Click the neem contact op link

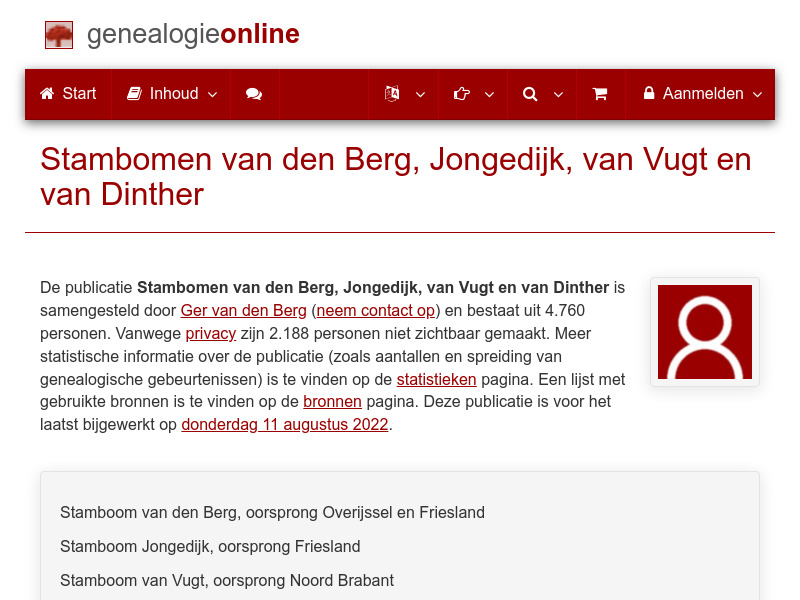click(x=375, y=310)
